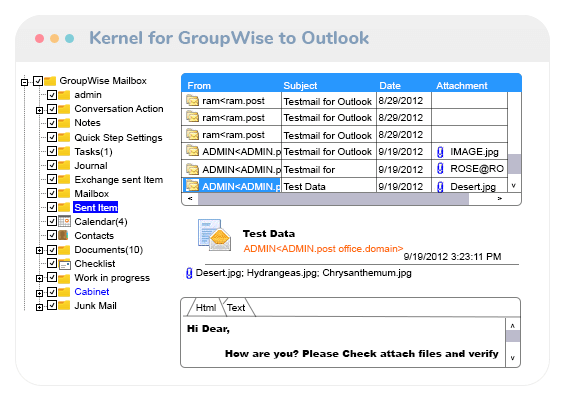Click the Cabinet folder icon
The width and height of the screenshot is (565, 401).
click(64, 292)
